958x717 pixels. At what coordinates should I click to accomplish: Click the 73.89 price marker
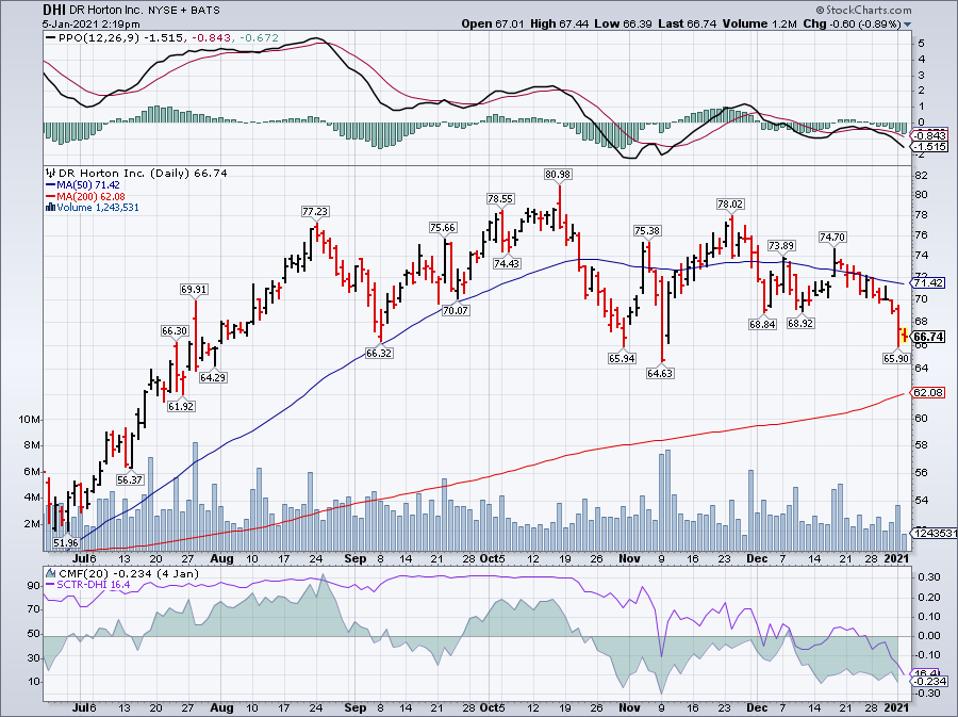pos(781,246)
